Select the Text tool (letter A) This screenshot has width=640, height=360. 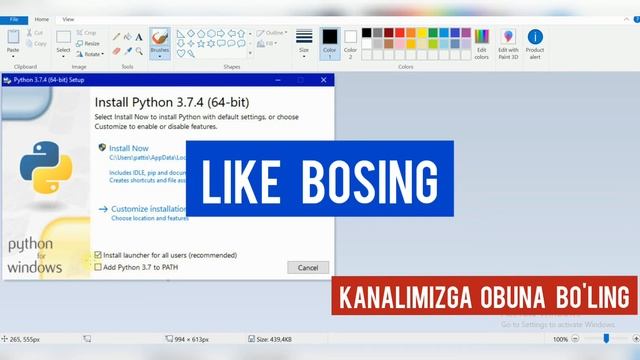click(x=139, y=37)
